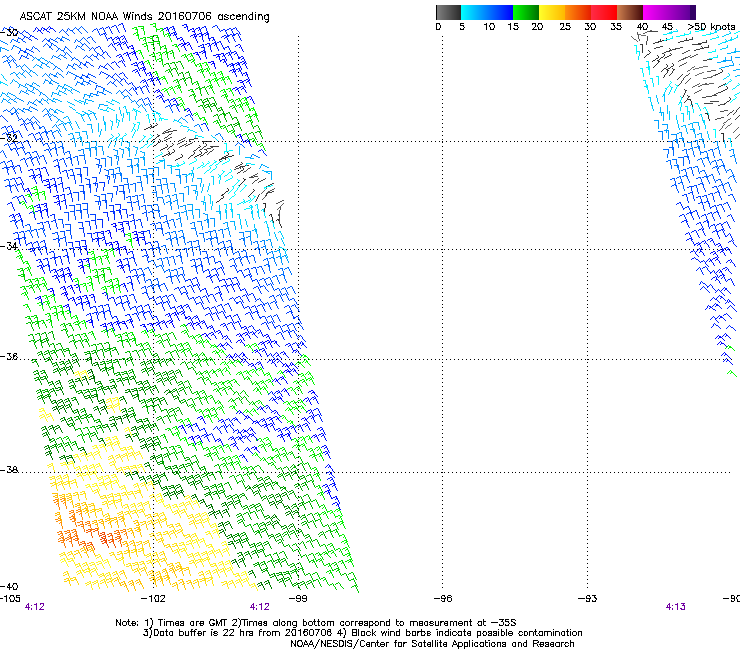Pick the magenta 40-45 knots color swatch
Screen dimensions: 740x650
656,12
